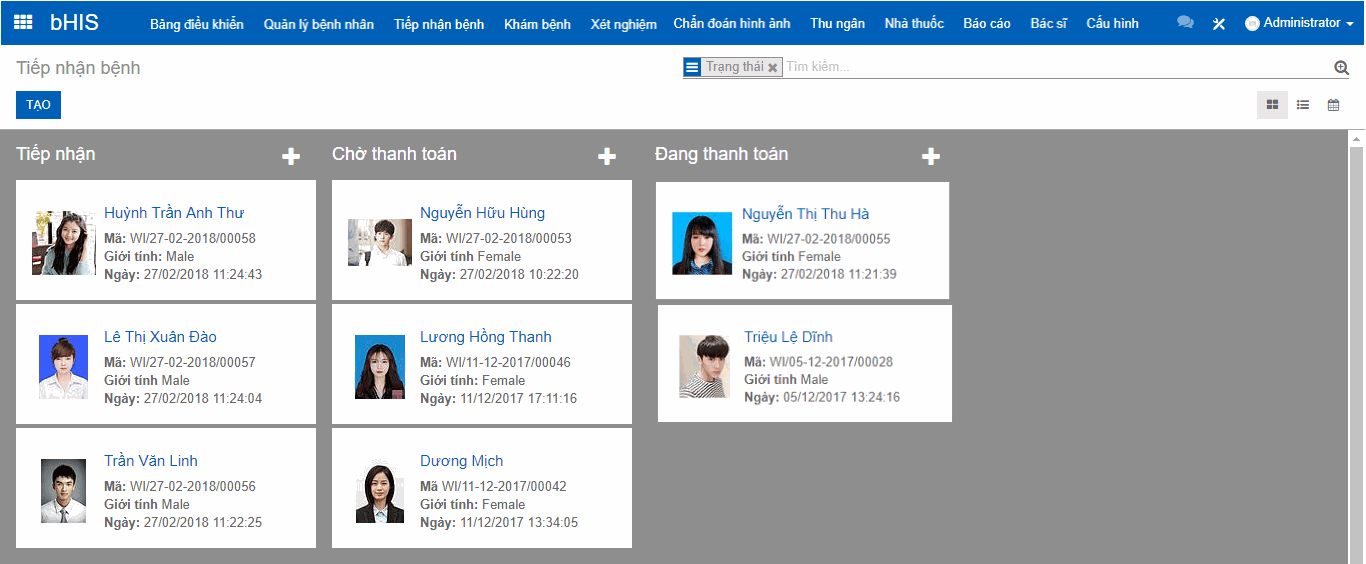
Task: Open the Báo cáo menu
Action: click(986, 23)
